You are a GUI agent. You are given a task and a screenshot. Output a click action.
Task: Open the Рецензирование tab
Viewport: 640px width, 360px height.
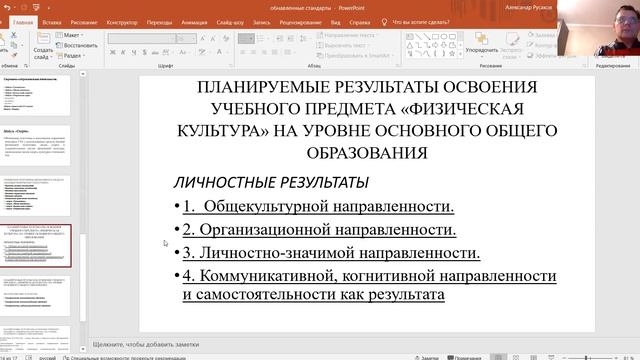click(x=300, y=22)
